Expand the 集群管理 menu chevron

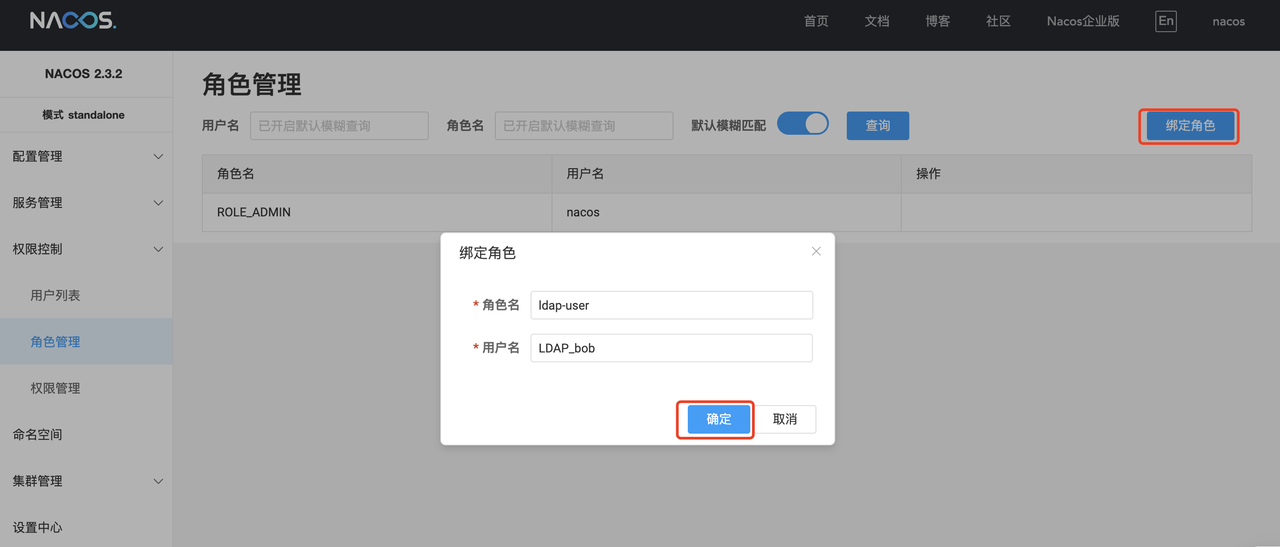pos(158,481)
